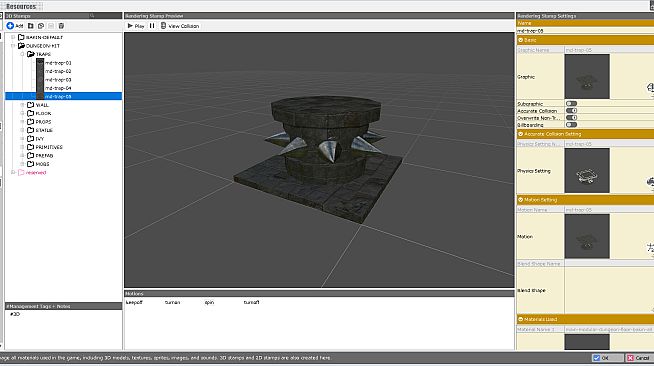Click the IVY folder in the tree
Viewport: 654px width, 366px height.
[x=36, y=138]
